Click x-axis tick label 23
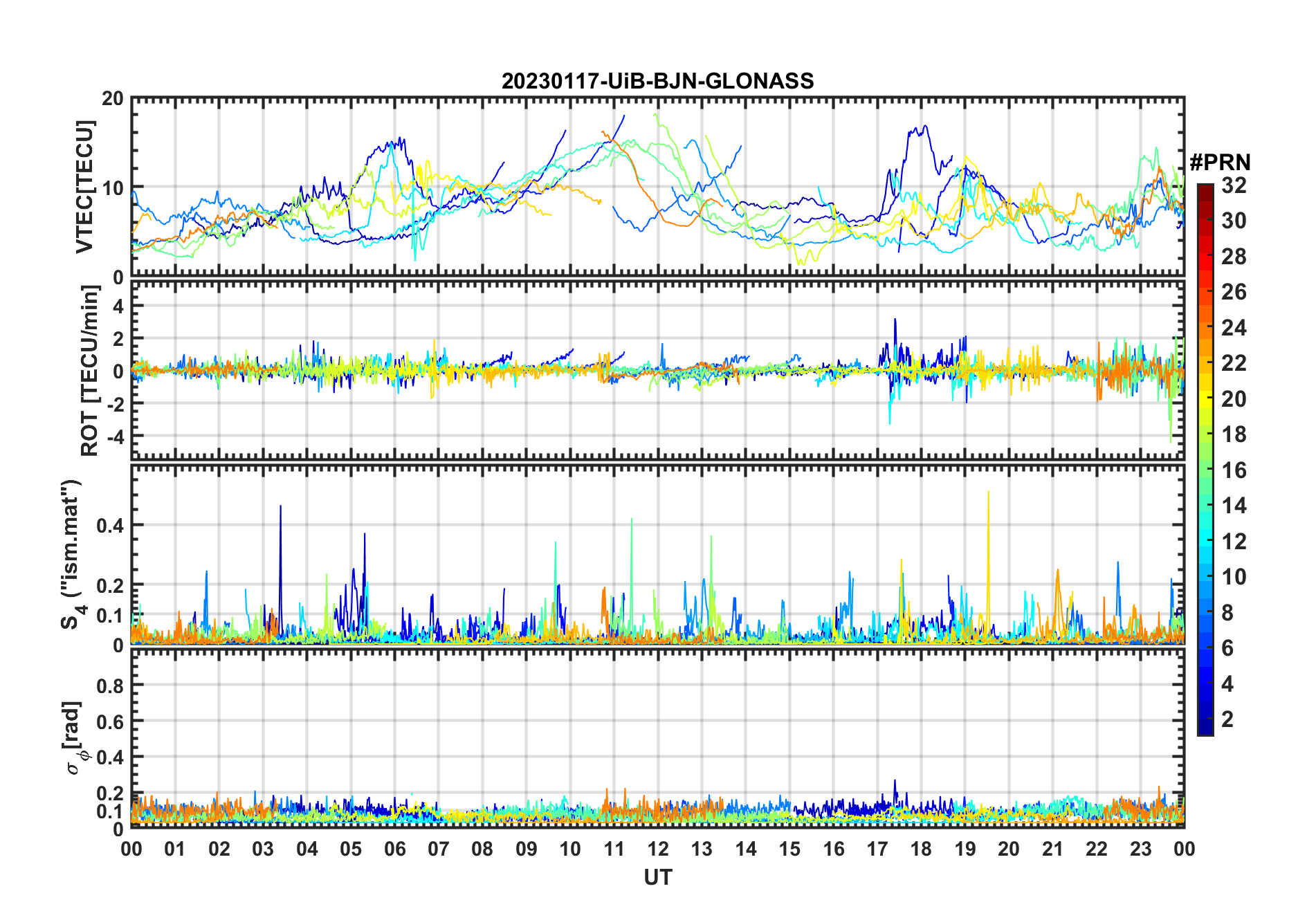Screen dimensions: 1316x920 1140,849
